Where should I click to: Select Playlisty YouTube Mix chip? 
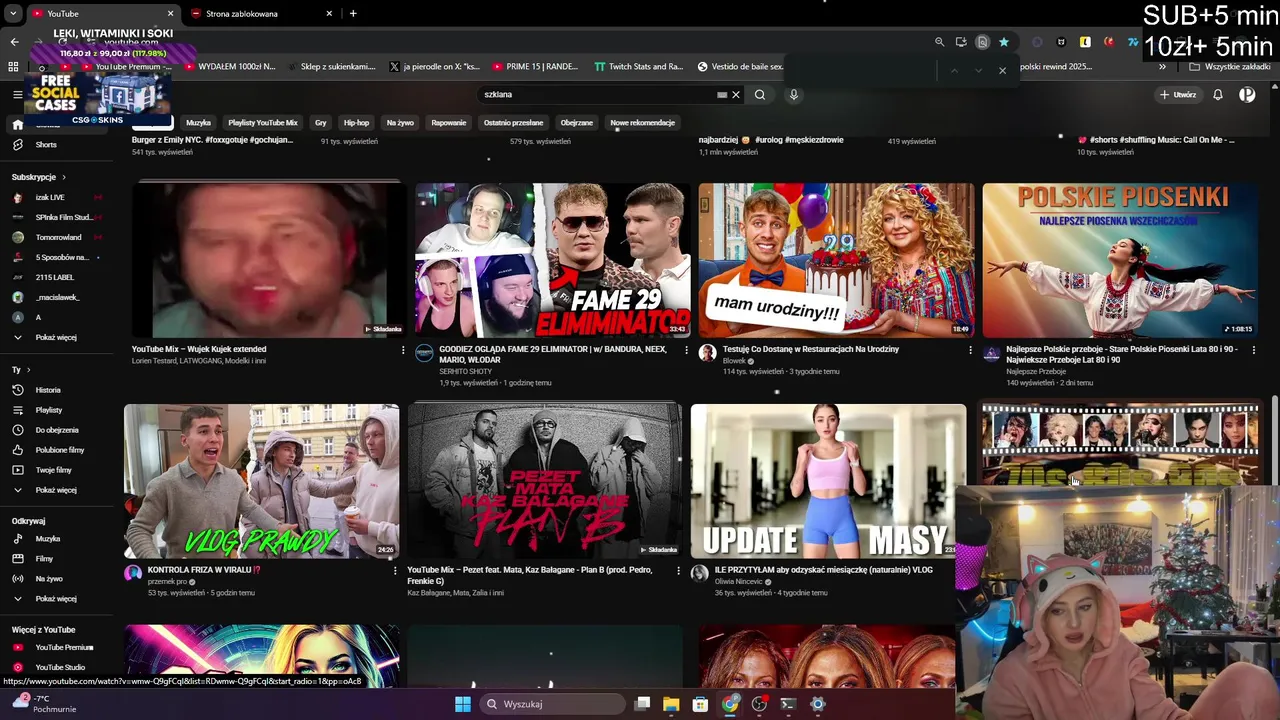pyautogui.click(x=263, y=123)
